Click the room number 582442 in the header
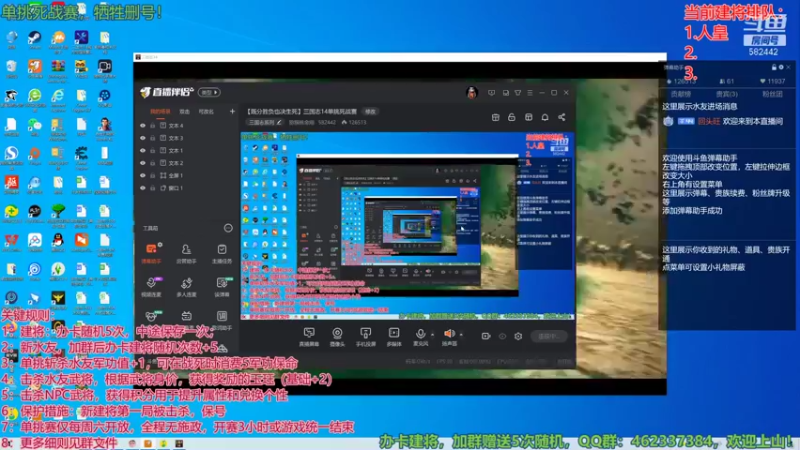This screenshot has width=800, height=450. pos(327,122)
